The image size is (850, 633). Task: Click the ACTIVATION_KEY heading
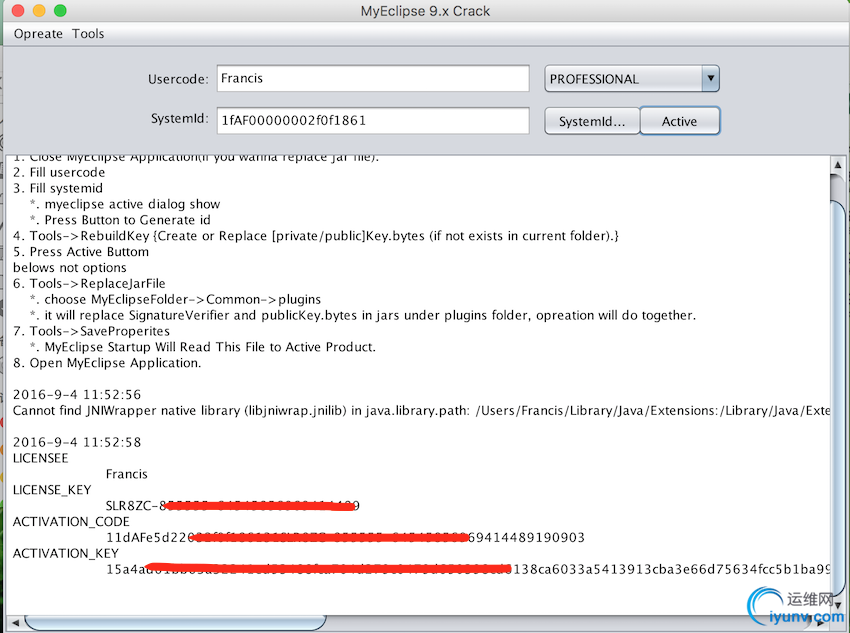point(66,553)
